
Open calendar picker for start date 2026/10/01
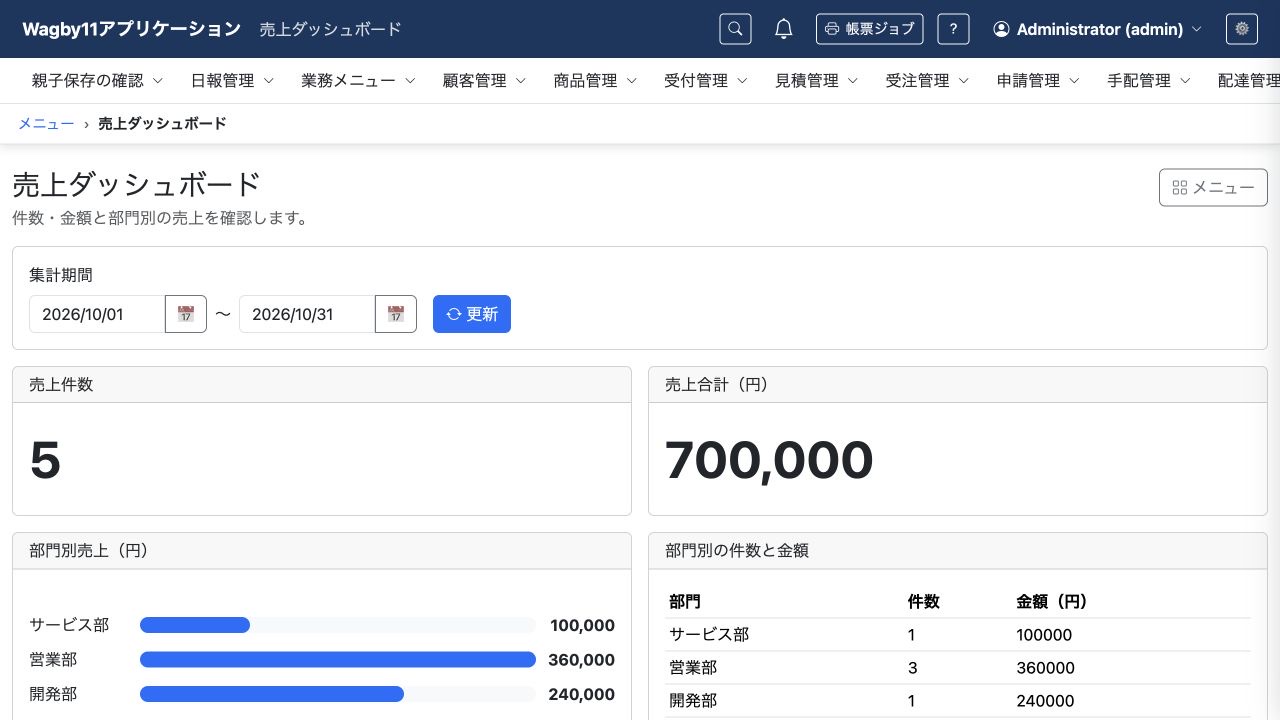pyautogui.click(x=186, y=314)
